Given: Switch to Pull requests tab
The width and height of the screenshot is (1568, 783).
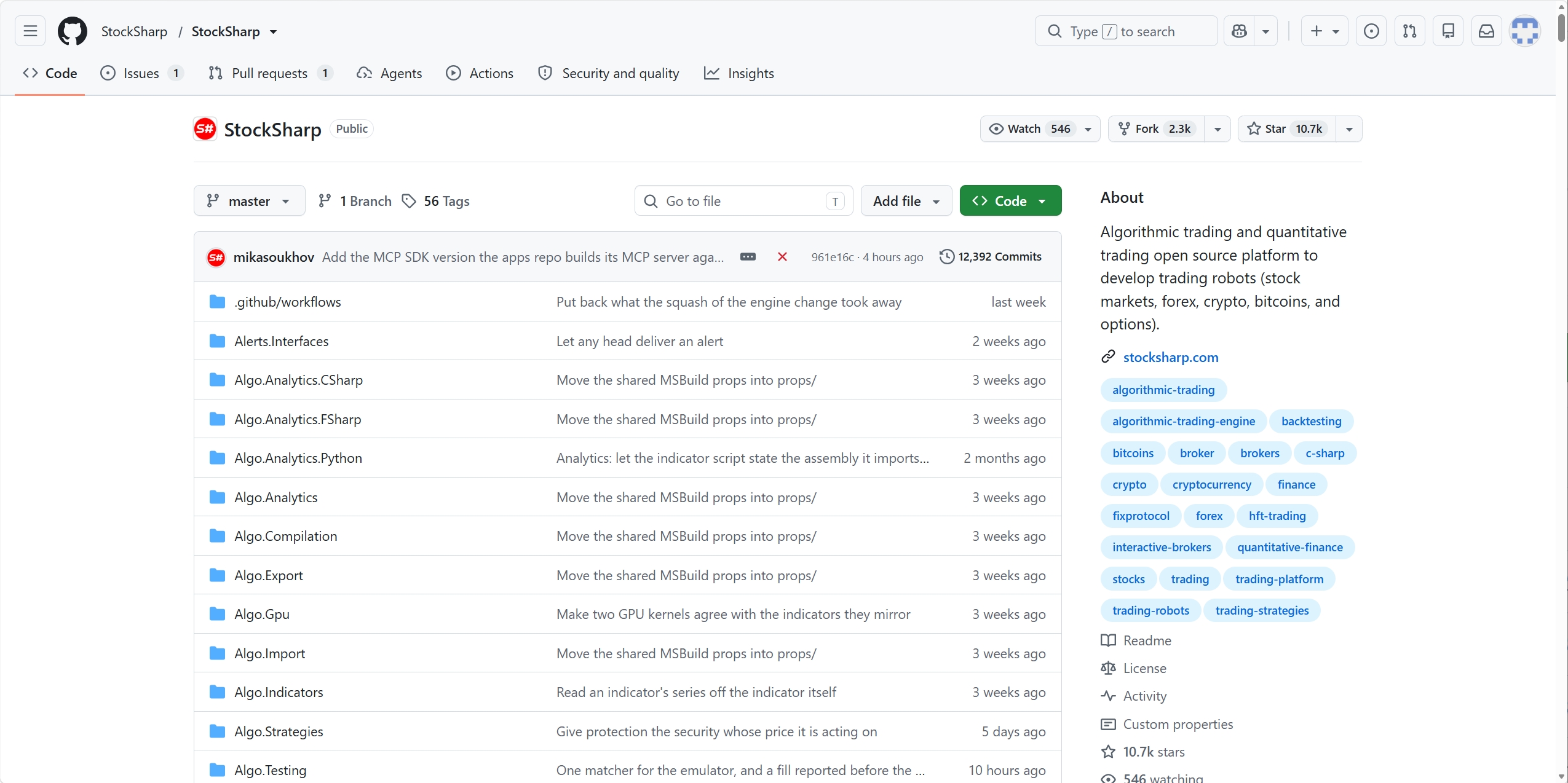Looking at the screenshot, I should tap(271, 73).
